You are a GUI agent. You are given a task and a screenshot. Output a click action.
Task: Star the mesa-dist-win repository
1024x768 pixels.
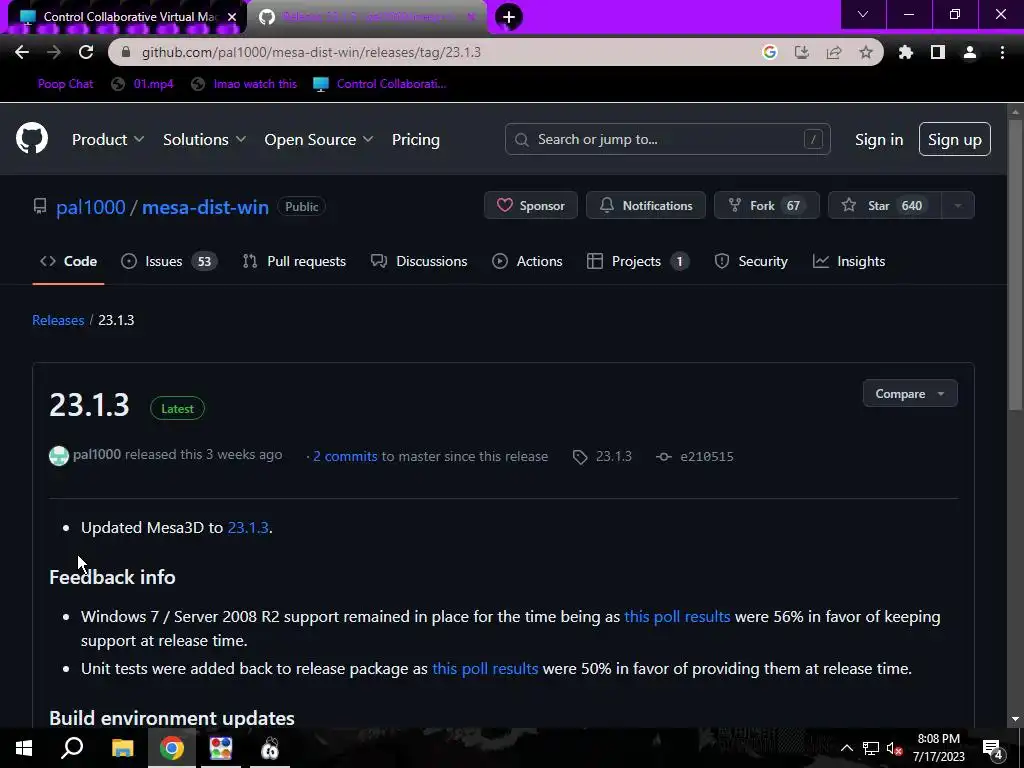click(x=884, y=206)
